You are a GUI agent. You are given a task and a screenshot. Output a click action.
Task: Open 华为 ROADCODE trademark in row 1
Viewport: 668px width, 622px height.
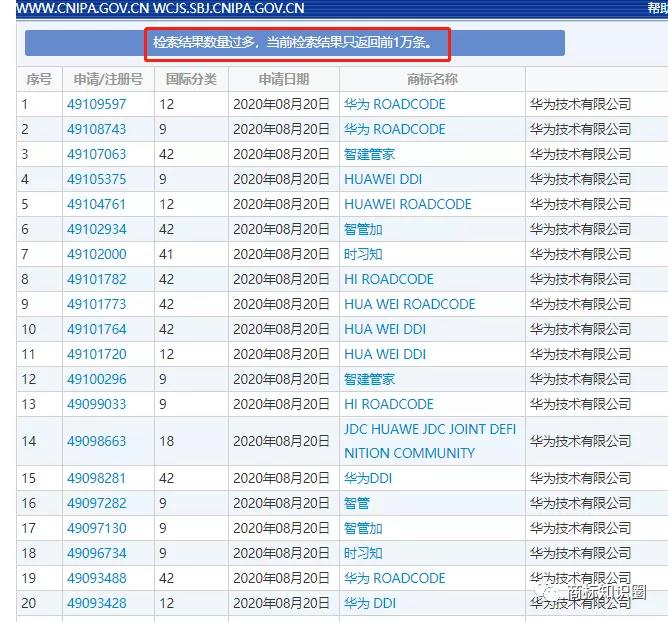click(x=394, y=104)
